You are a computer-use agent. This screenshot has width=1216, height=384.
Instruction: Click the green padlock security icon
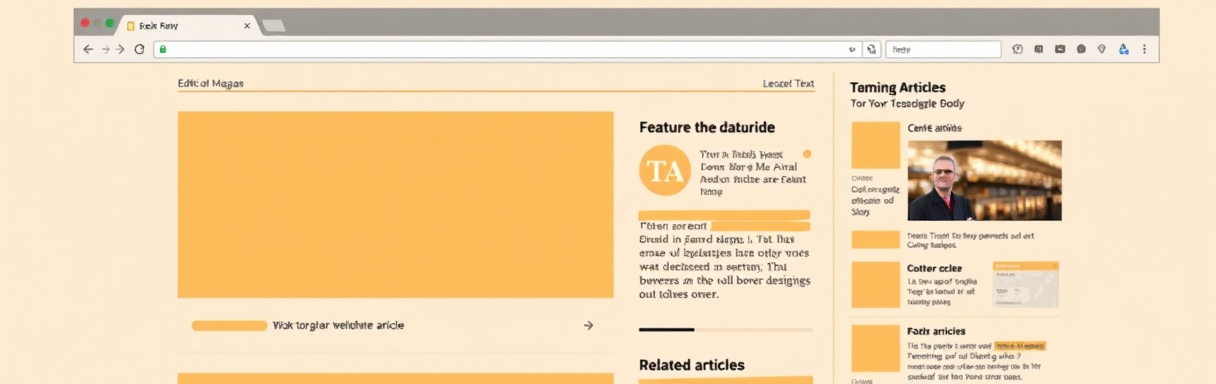162,49
